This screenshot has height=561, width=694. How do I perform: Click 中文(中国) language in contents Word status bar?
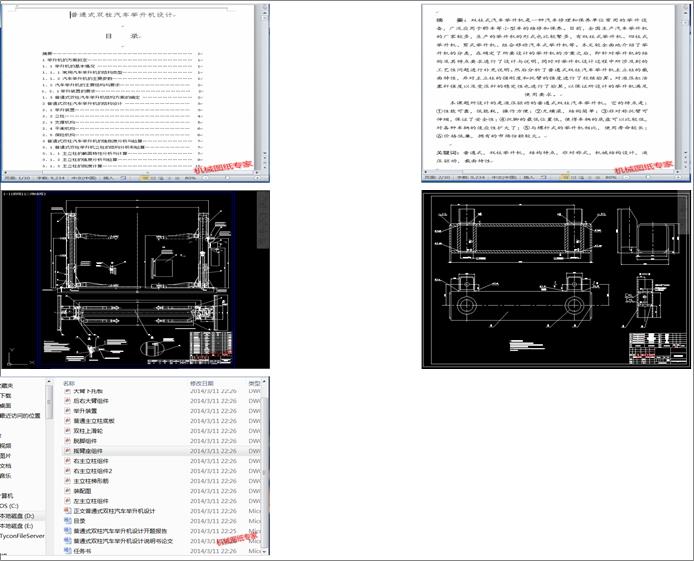[84, 178]
